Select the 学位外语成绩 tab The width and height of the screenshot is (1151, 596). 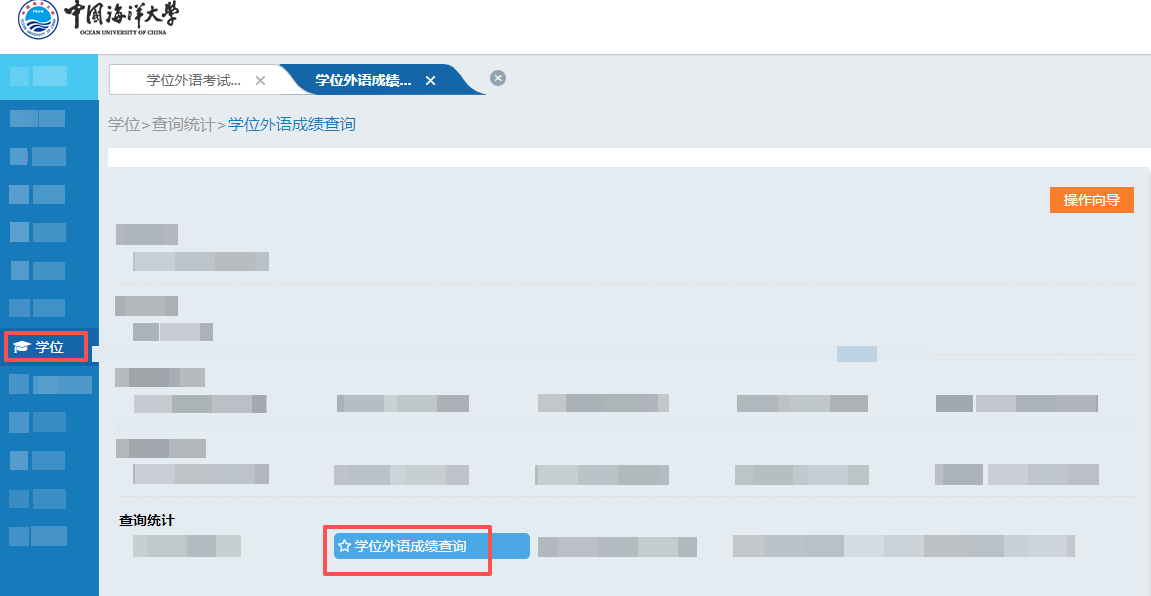click(x=363, y=80)
